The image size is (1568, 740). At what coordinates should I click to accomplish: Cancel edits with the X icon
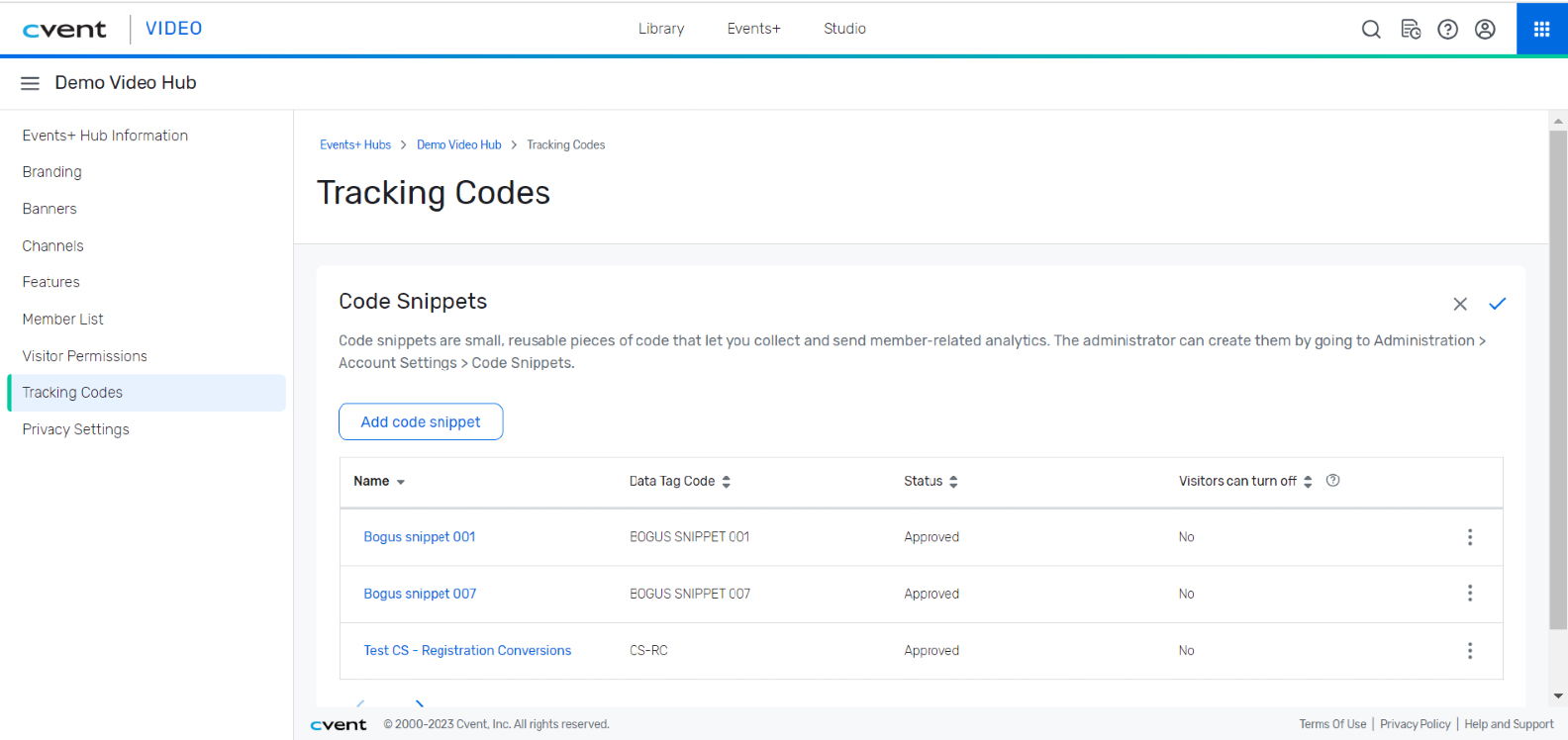tap(1460, 305)
